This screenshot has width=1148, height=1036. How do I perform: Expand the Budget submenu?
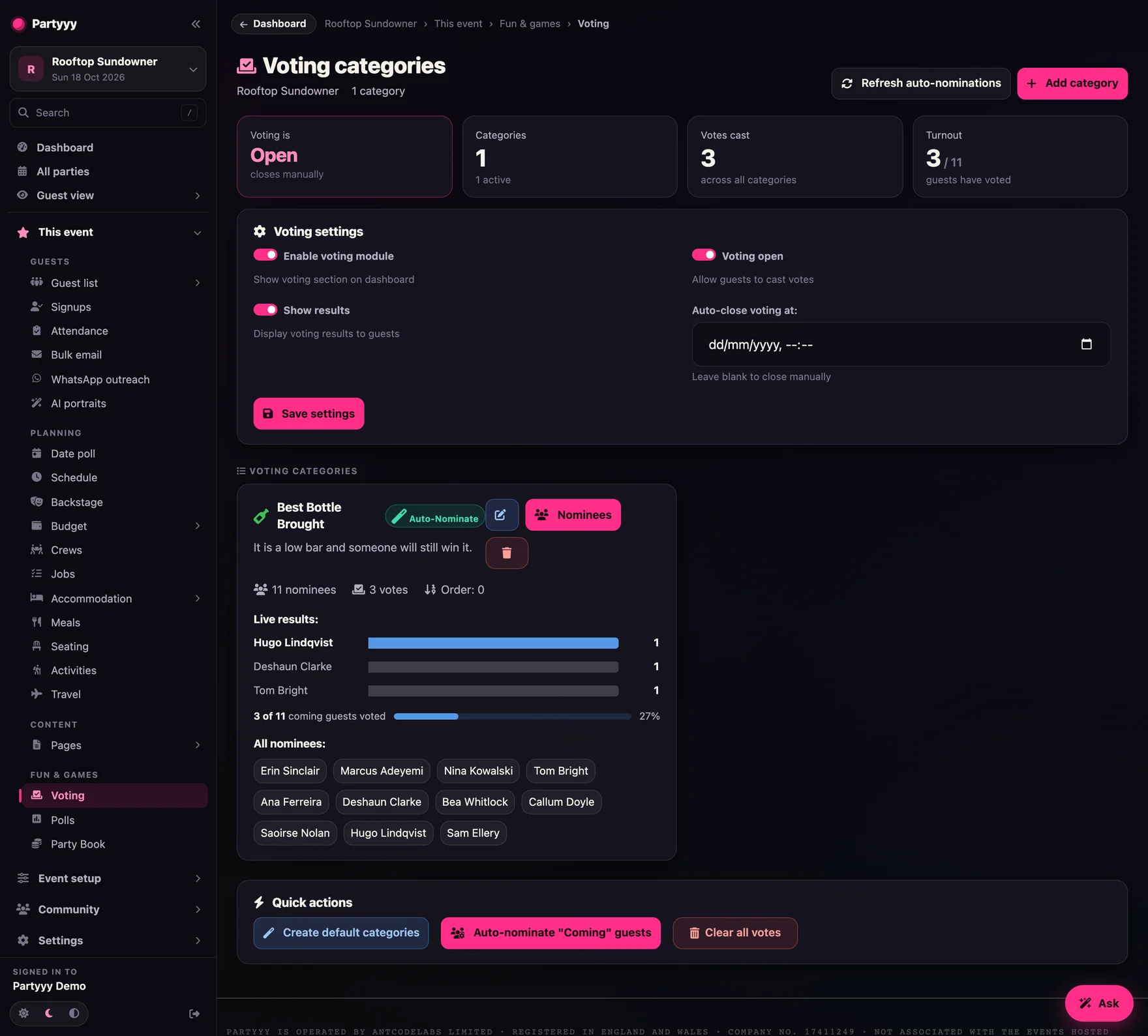coord(198,526)
